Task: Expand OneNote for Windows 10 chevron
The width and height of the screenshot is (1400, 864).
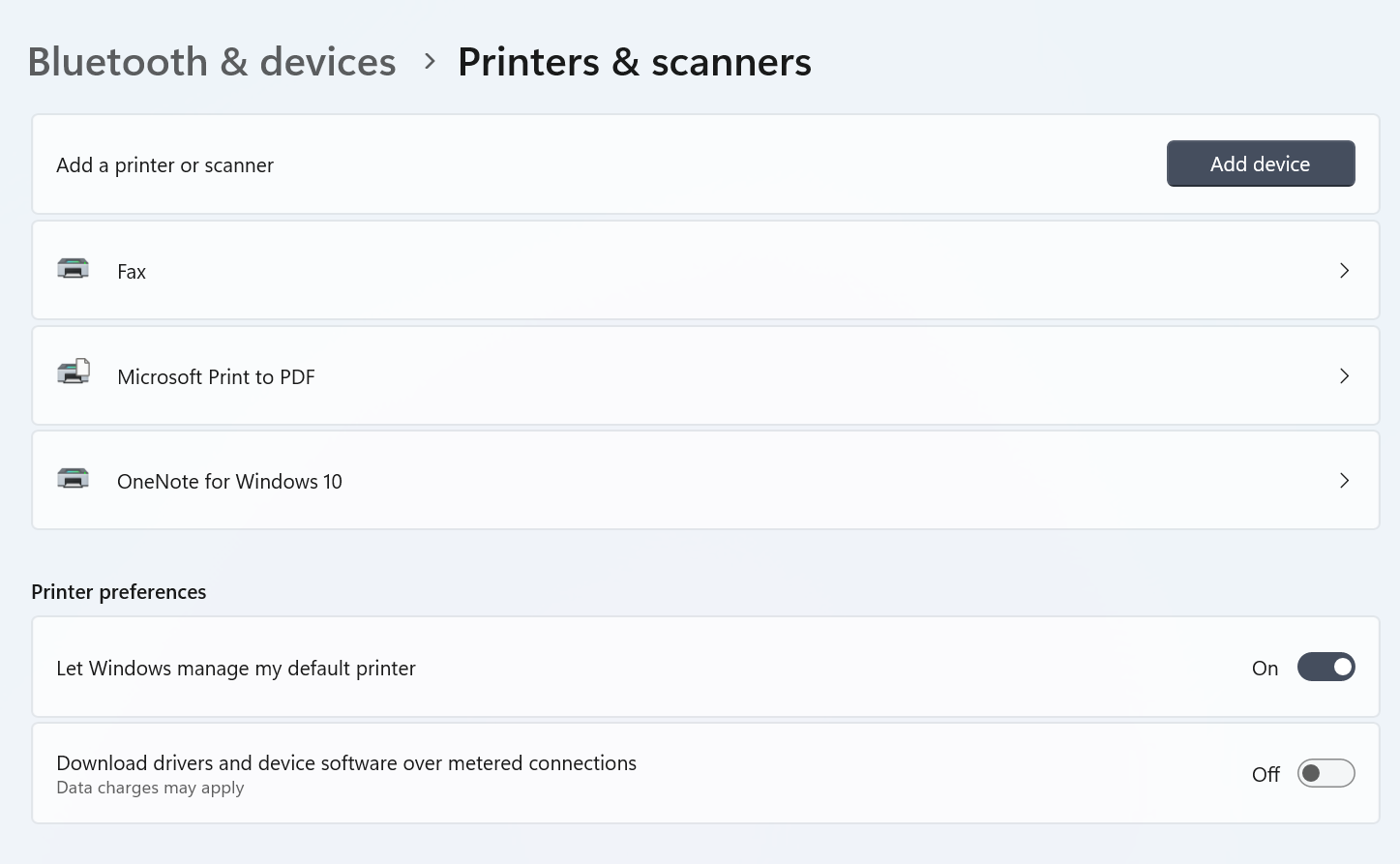Action: [1344, 481]
